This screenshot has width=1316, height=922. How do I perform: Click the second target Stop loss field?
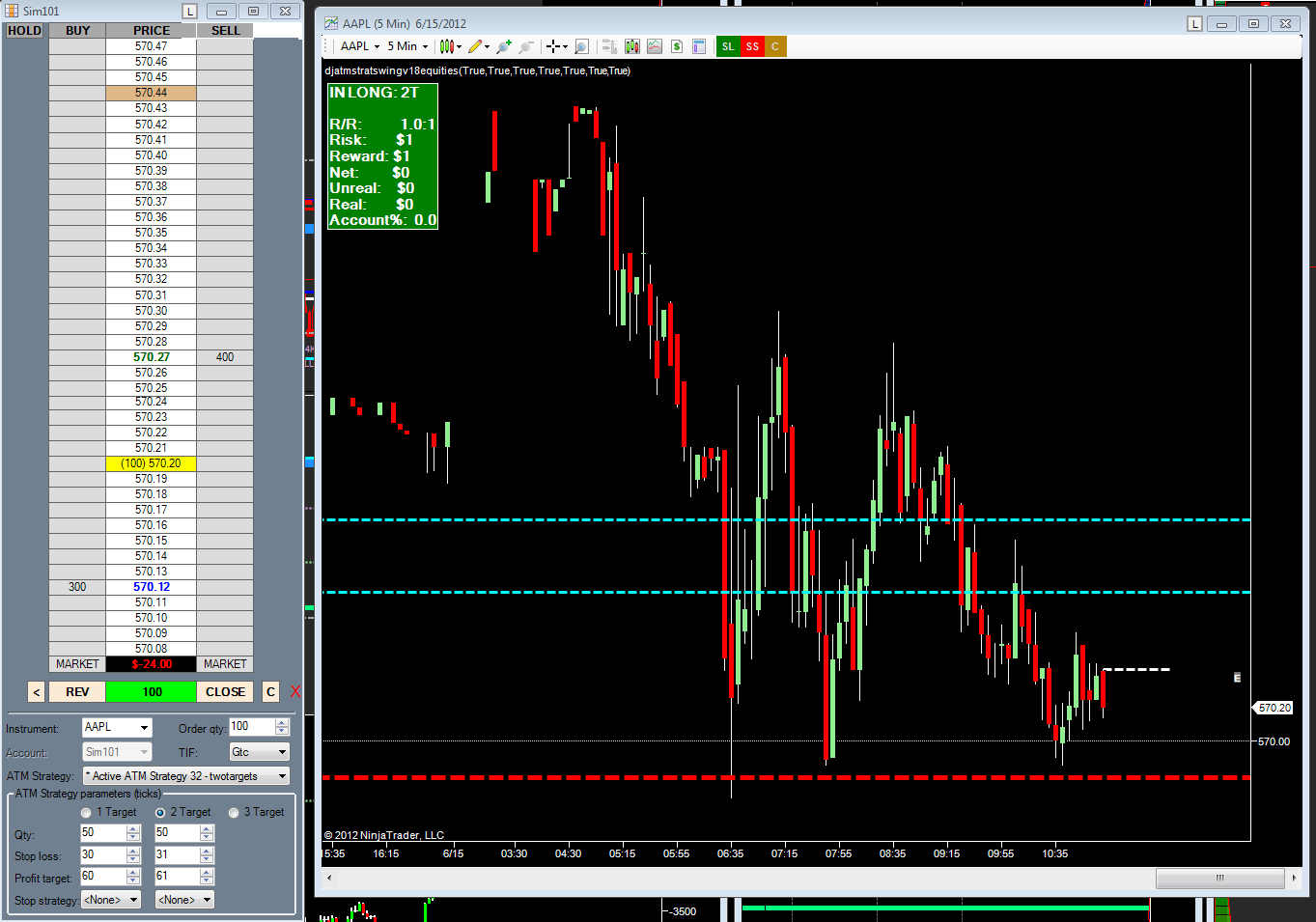[x=178, y=855]
